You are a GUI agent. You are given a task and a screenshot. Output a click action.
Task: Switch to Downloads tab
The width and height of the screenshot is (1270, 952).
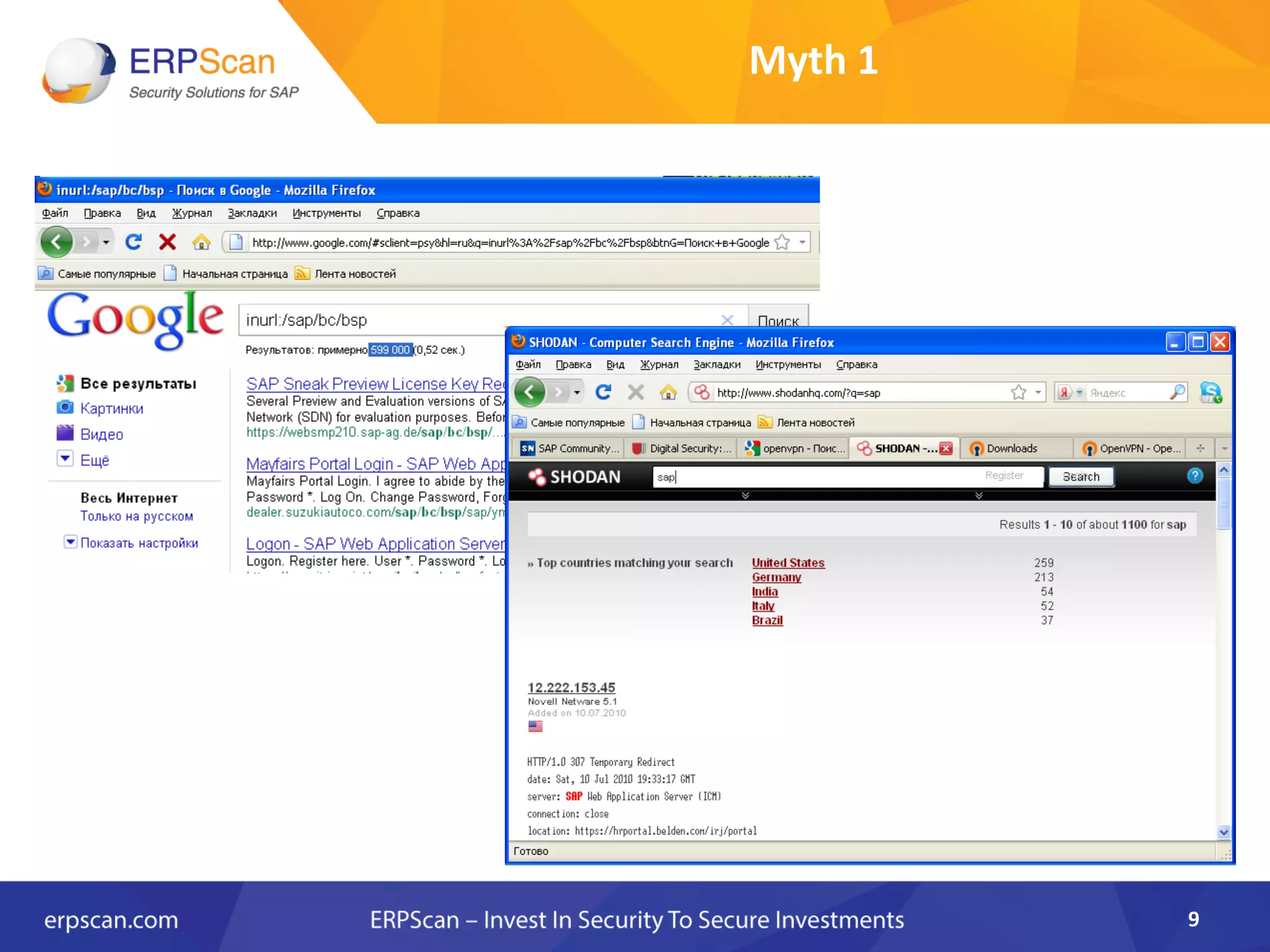1016,448
